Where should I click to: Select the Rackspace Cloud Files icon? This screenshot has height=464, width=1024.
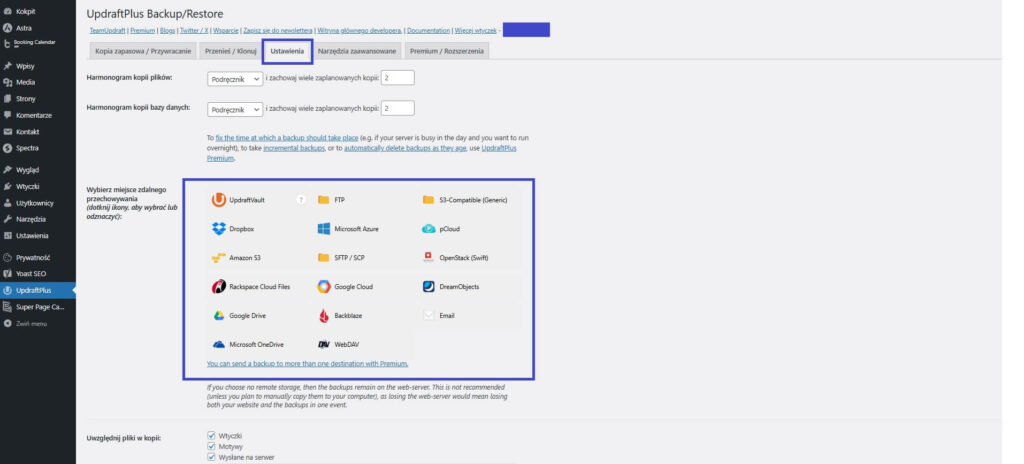click(x=219, y=286)
